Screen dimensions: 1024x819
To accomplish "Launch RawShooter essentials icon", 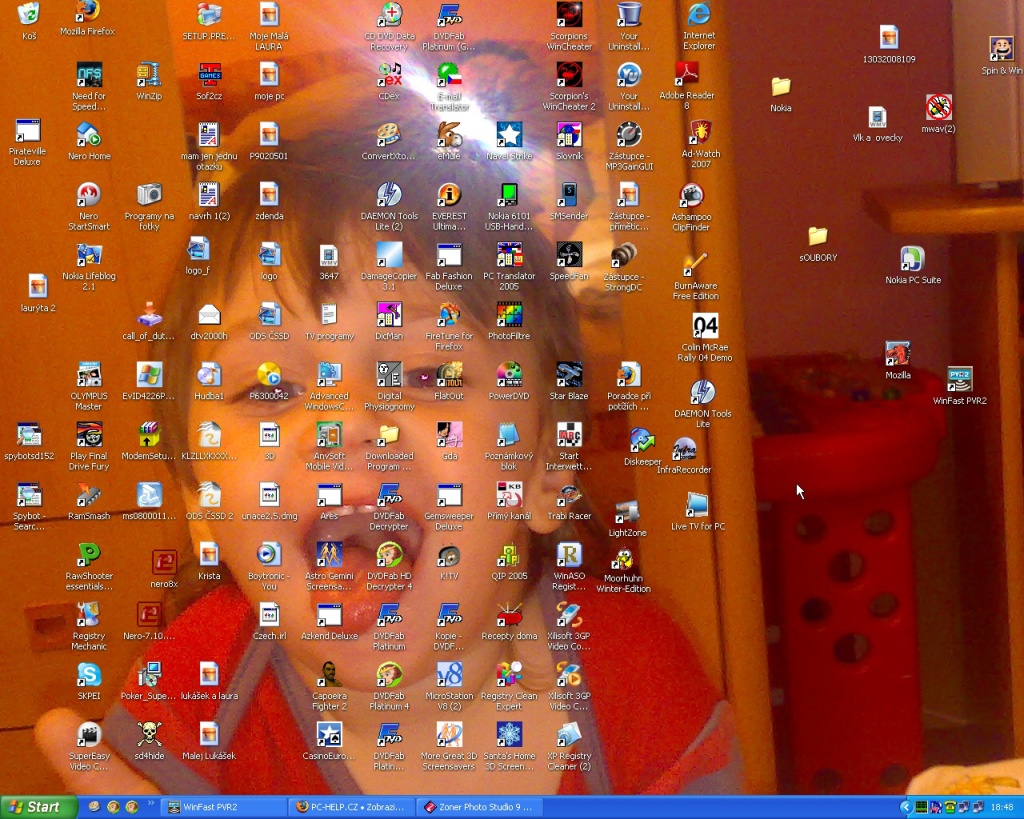I will click(x=89, y=567).
